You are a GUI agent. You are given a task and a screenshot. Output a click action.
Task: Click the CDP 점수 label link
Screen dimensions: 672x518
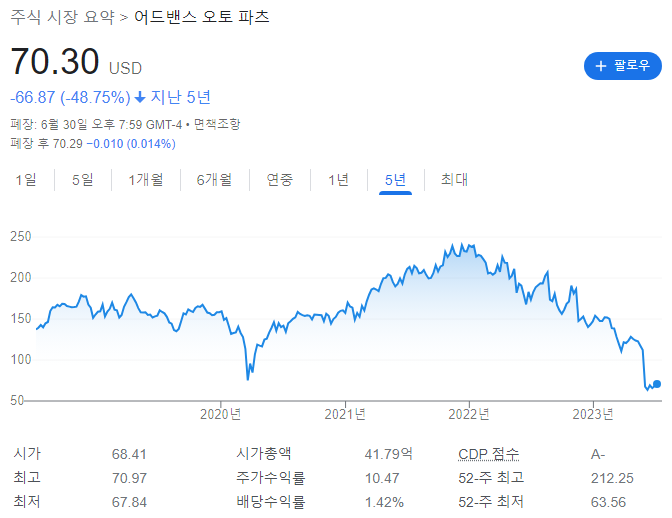[x=489, y=454]
